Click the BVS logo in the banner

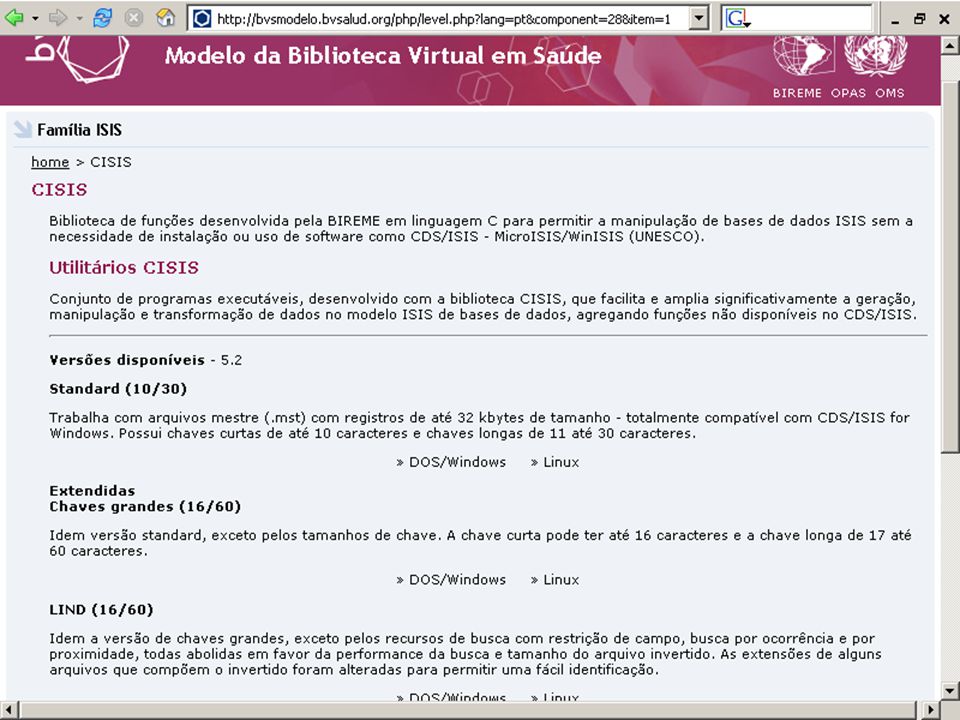pyautogui.click(x=77, y=58)
